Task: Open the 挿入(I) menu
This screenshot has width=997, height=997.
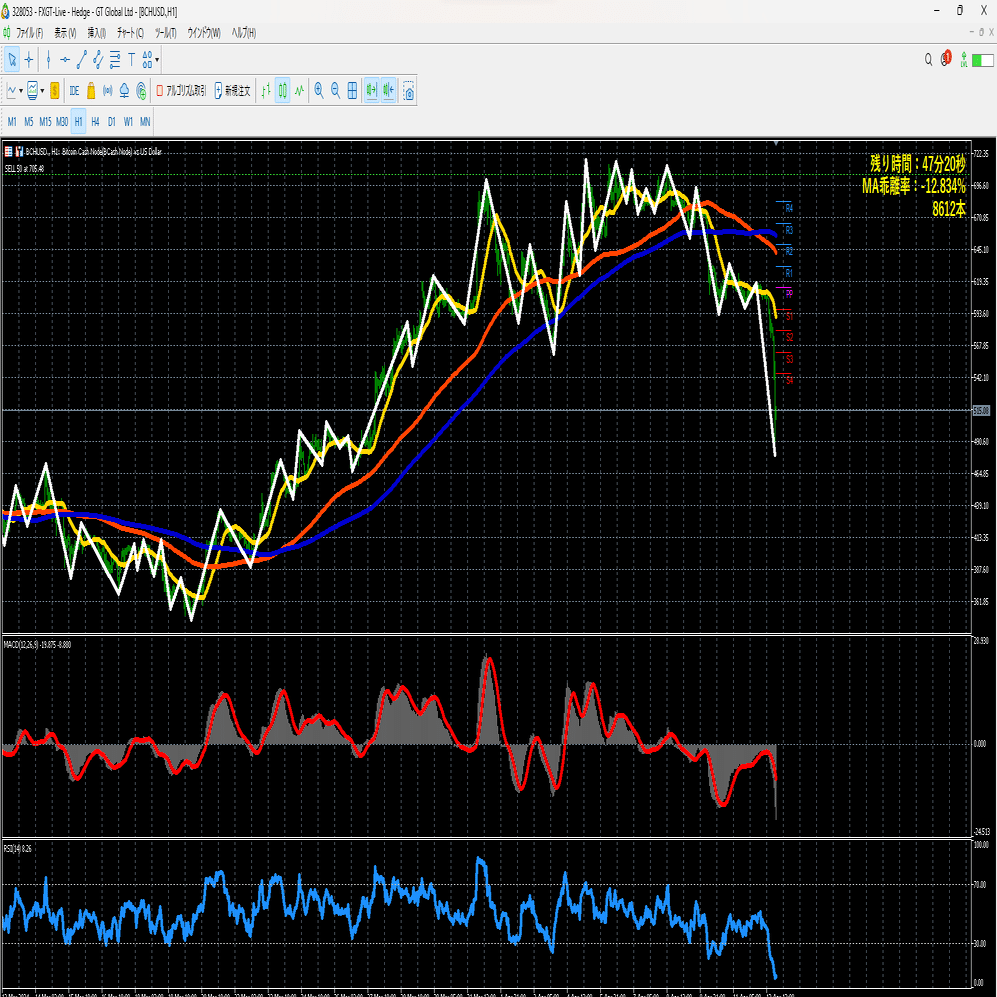Action: tap(97, 33)
